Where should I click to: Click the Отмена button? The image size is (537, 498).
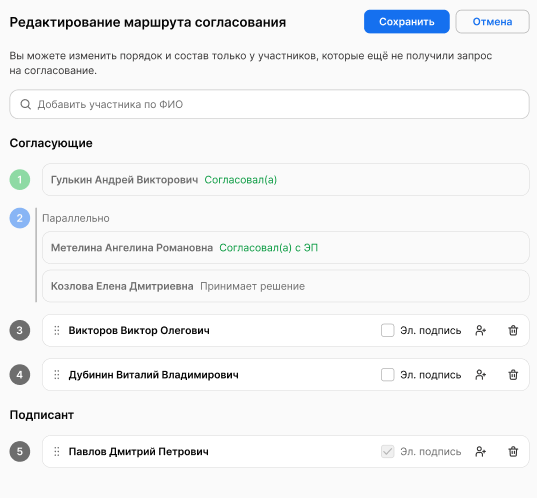(x=492, y=22)
